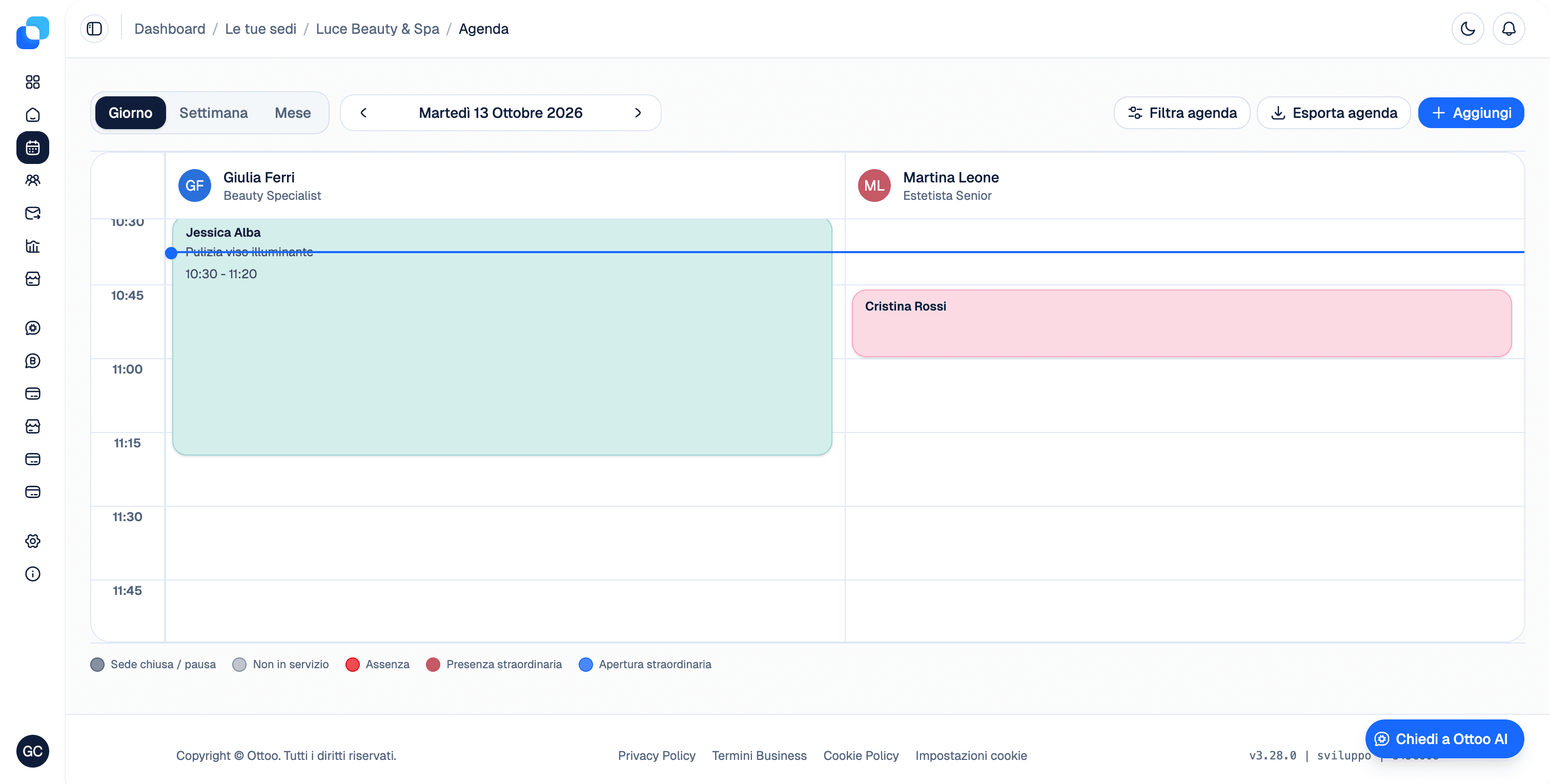This screenshot has height=784, width=1550.
Task: Select the calendar agenda icon in the sidebar
Action: click(32, 148)
